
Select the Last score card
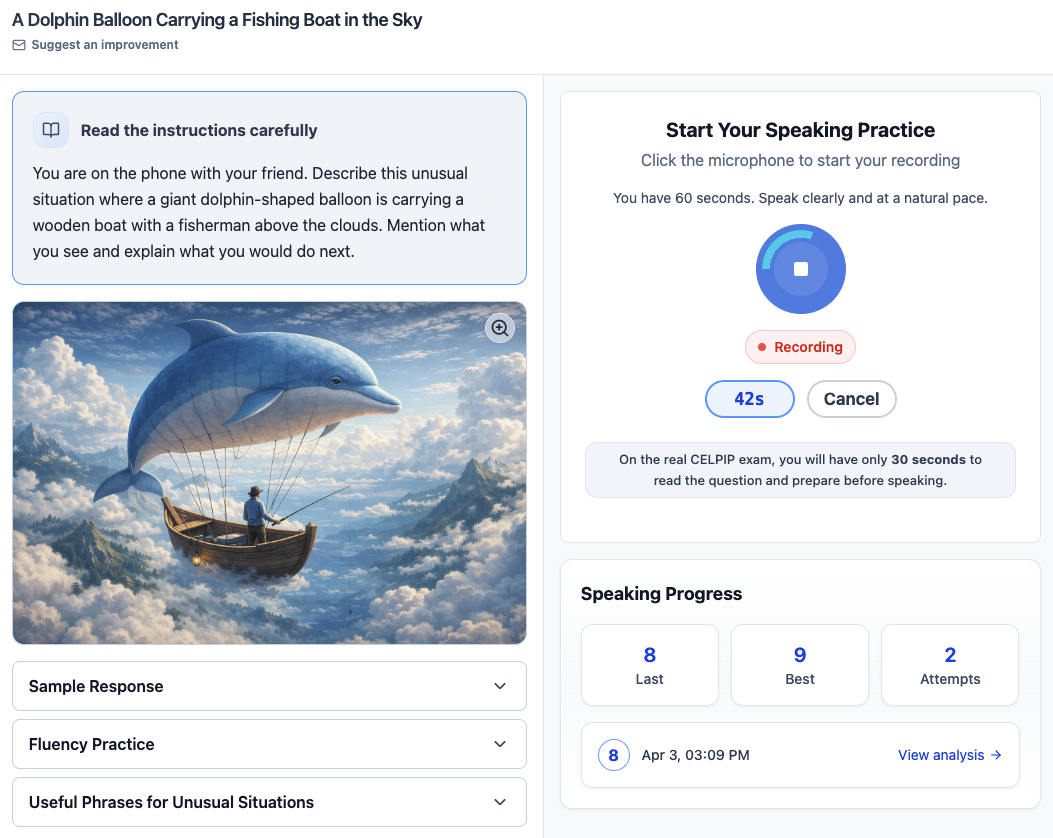[x=650, y=665]
